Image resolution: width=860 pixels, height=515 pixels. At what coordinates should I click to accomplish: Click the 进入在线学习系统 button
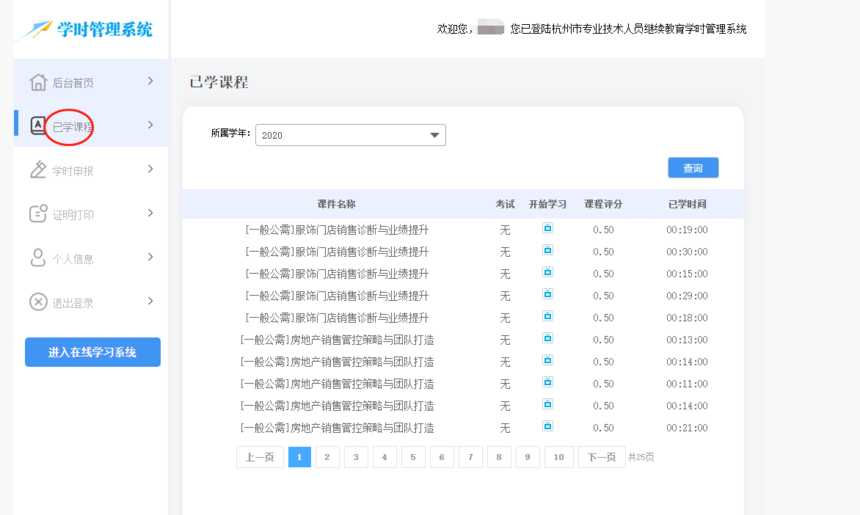pyautogui.click(x=93, y=352)
